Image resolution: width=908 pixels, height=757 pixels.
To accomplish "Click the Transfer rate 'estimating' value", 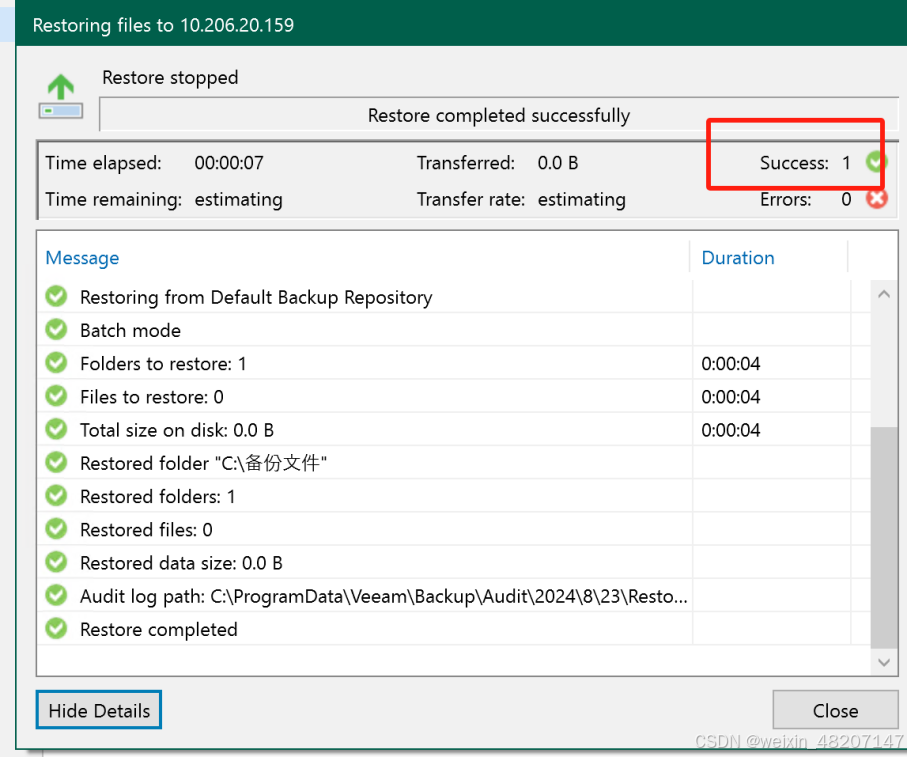I will [581, 199].
